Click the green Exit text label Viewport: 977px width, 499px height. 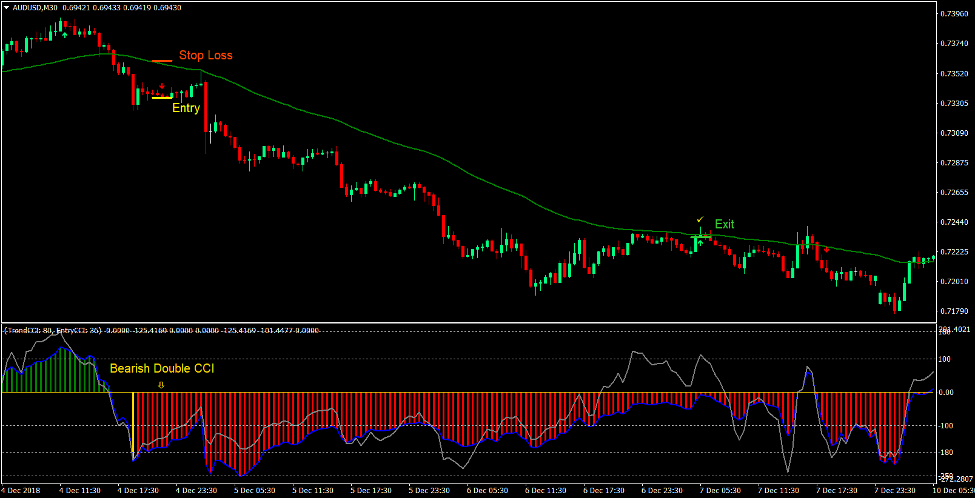[x=724, y=224]
